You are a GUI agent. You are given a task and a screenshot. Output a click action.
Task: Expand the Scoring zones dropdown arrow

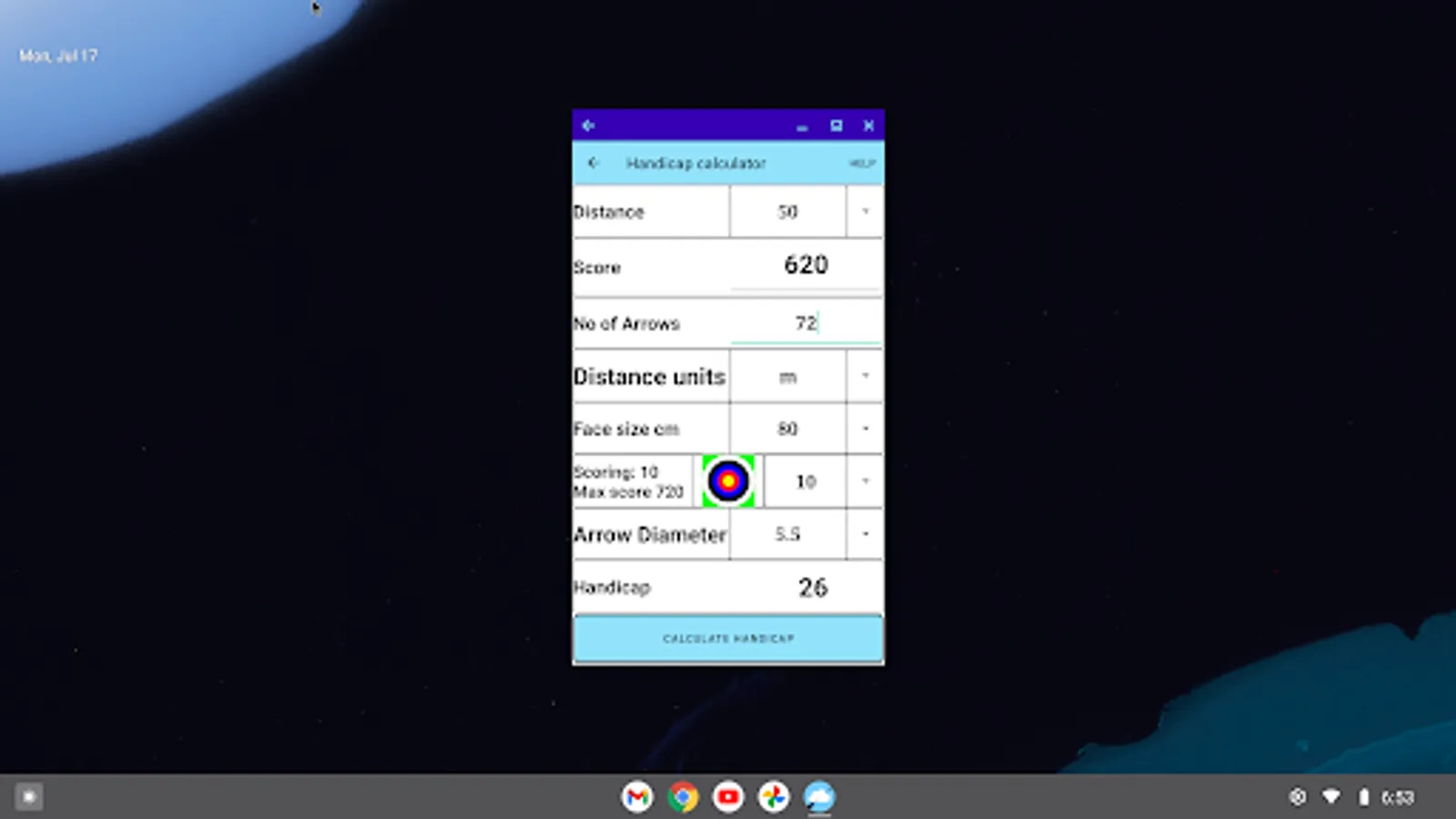864,481
